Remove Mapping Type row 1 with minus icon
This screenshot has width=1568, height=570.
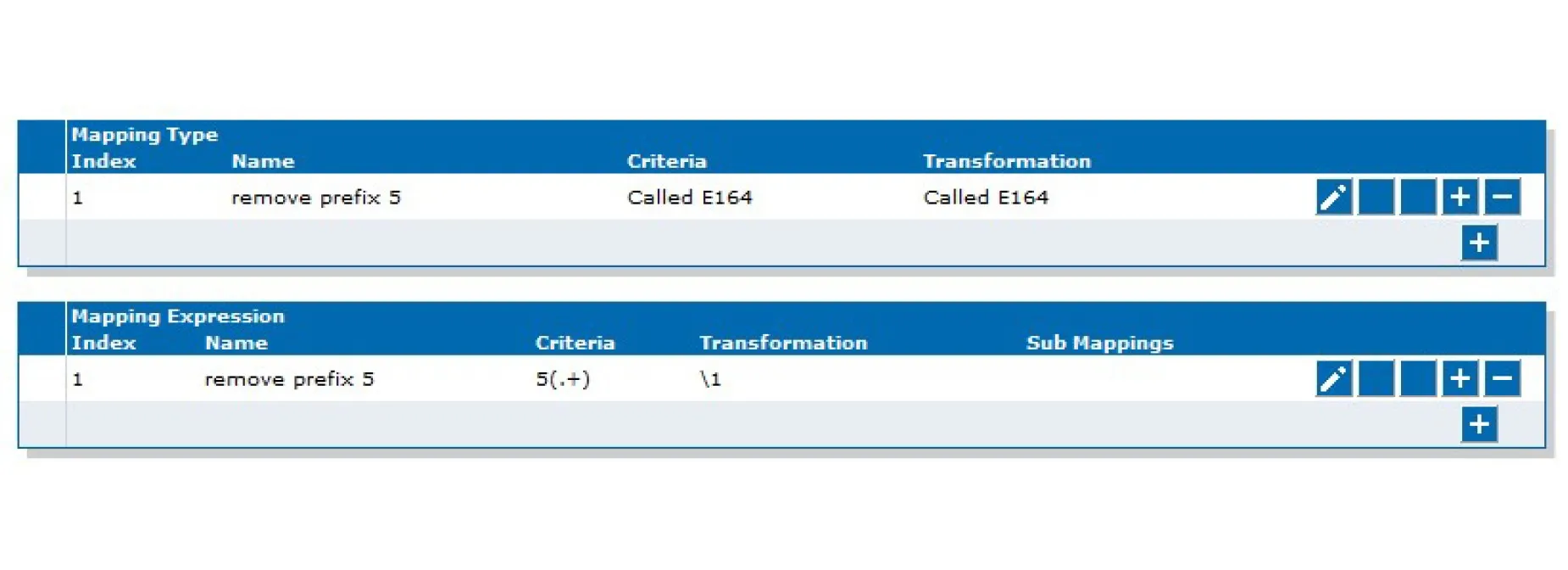1502,197
